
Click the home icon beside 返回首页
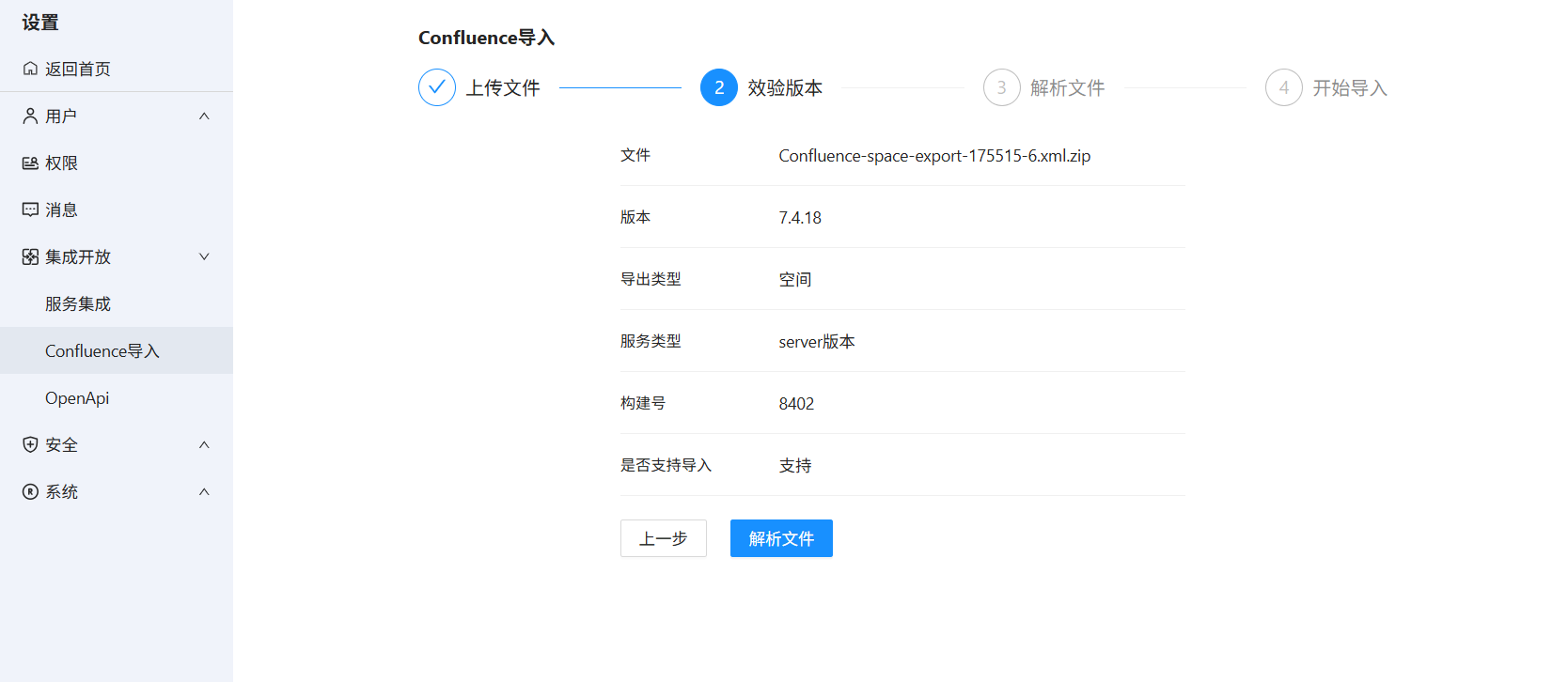[x=30, y=69]
